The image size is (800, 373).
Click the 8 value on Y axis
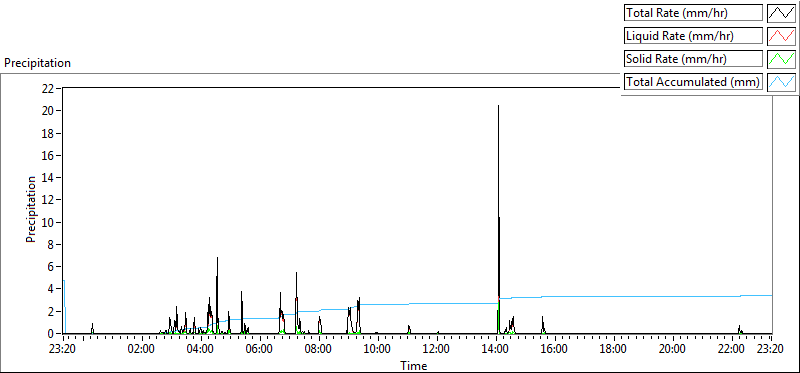click(x=51, y=244)
